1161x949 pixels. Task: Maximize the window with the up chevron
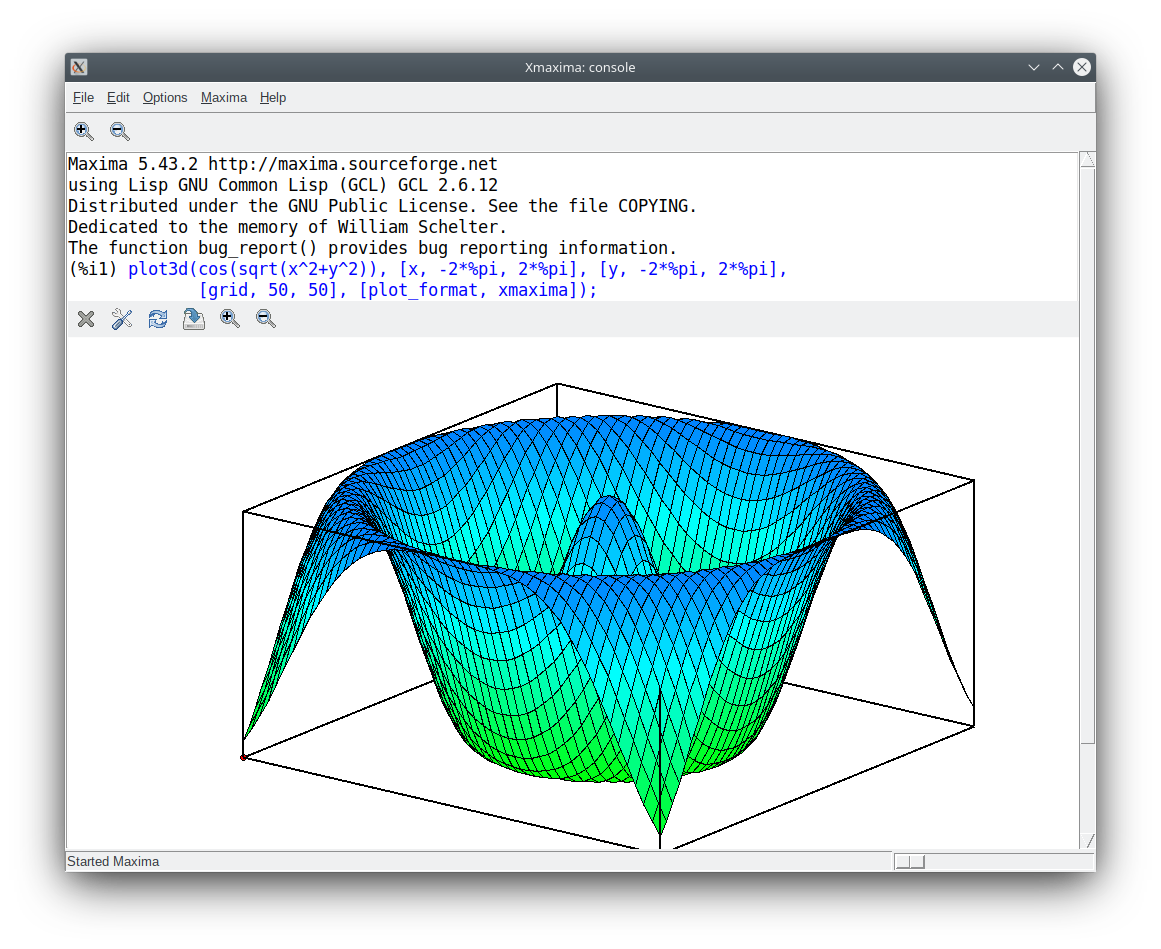[1058, 67]
